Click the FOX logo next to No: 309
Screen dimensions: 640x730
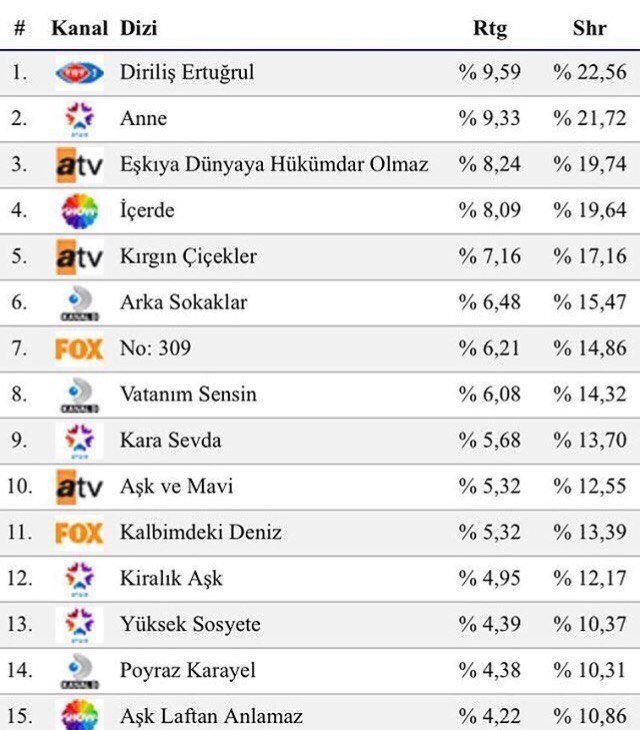pyautogui.click(x=79, y=349)
